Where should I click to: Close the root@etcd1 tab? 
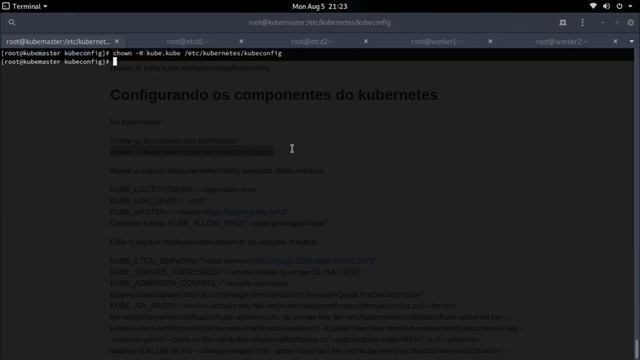click(241, 42)
